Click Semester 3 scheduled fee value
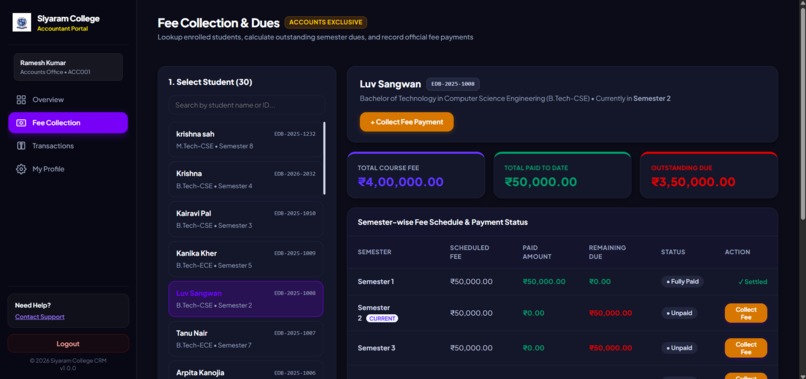806x379 pixels. click(471, 348)
